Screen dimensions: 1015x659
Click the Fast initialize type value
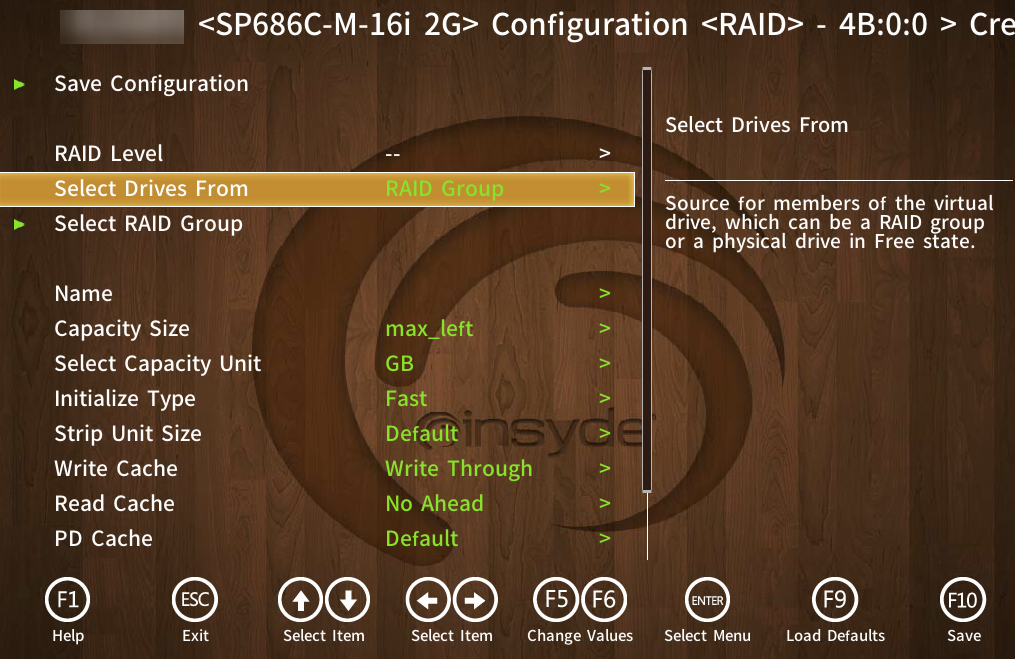(x=406, y=399)
